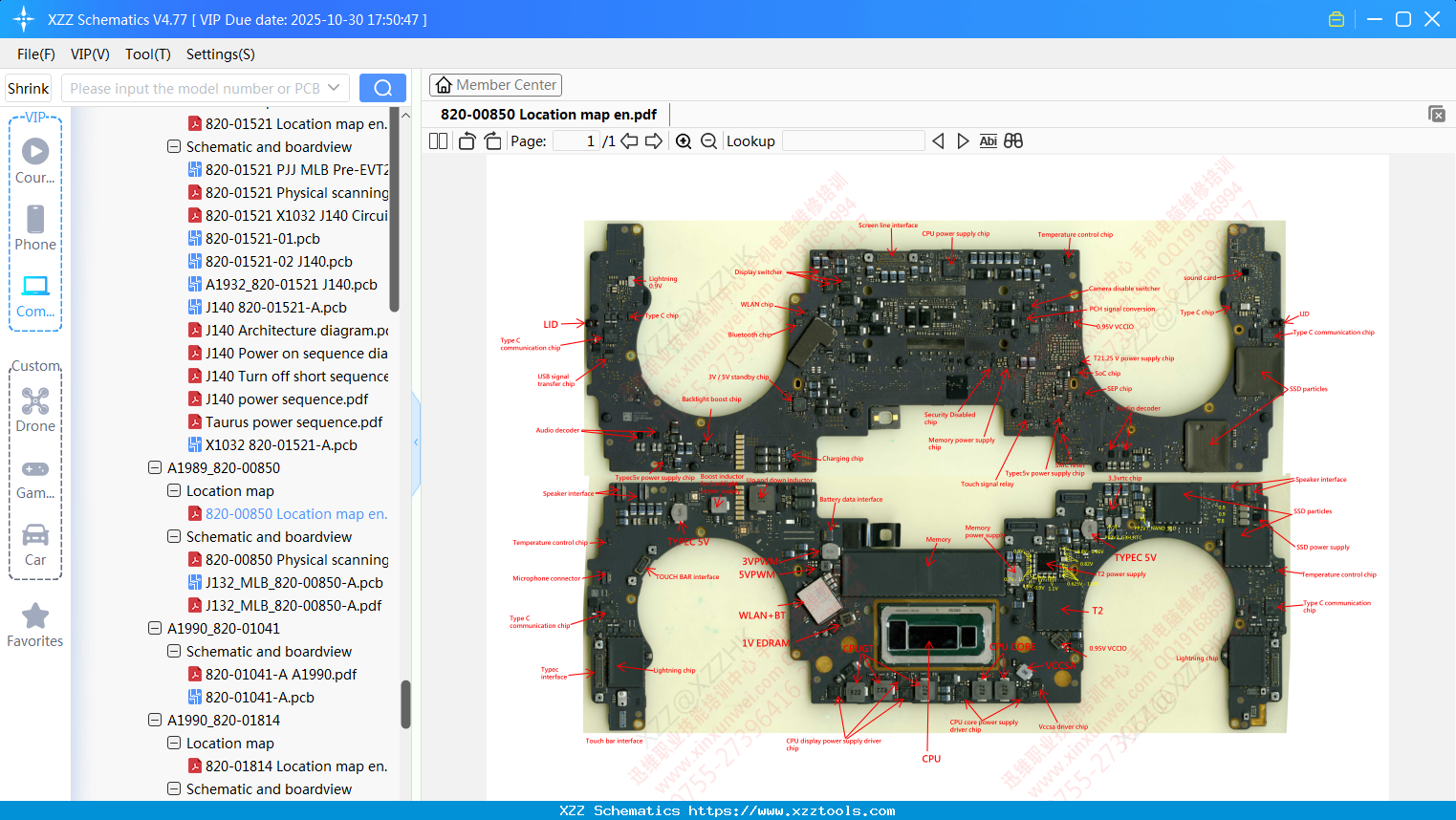
Task: Click into the Lookup text field
Action: 853,141
